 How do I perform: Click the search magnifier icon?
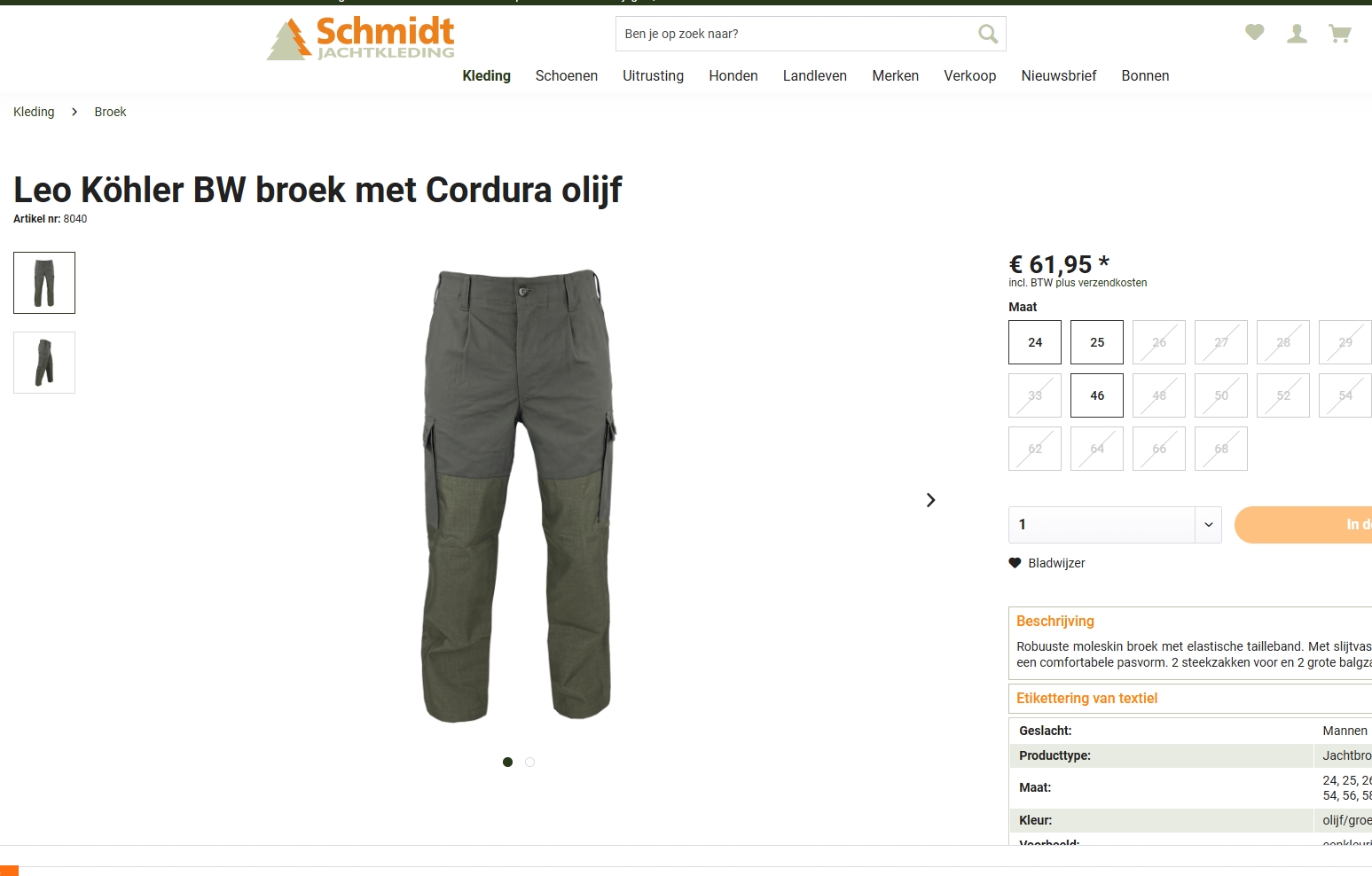[x=987, y=34]
